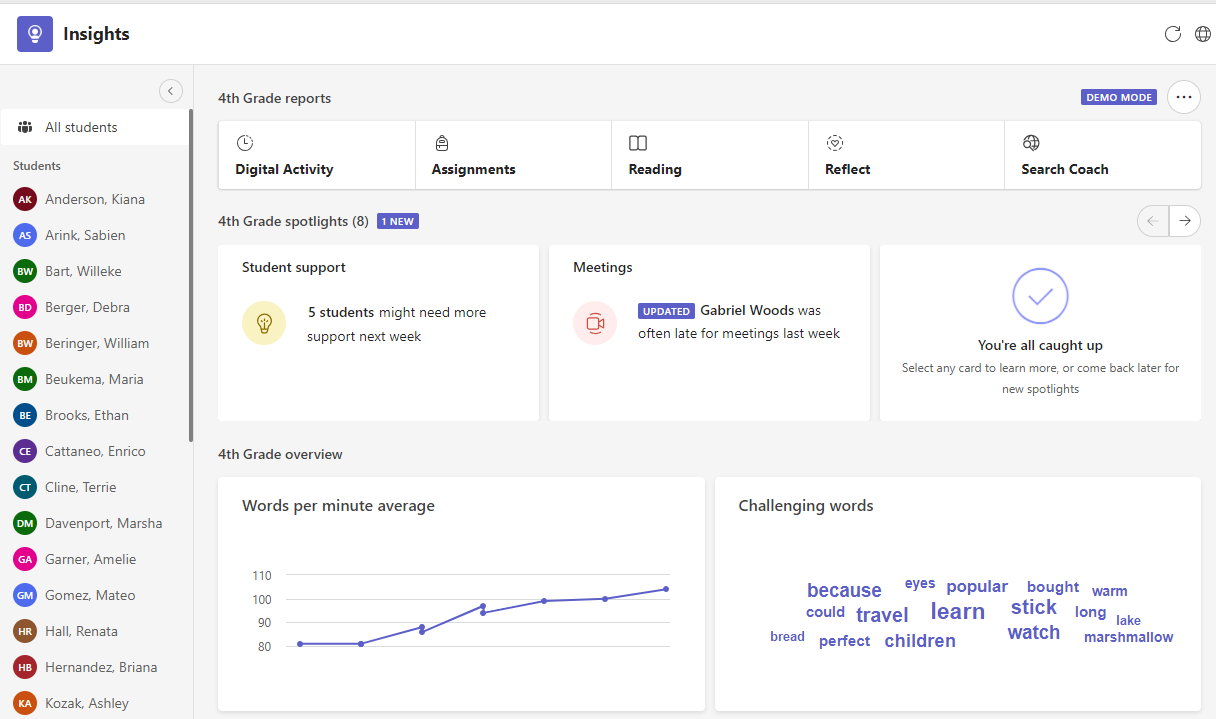1216x719 pixels.
Task: Open the Reflect report card
Action: (x=906, y=156)
